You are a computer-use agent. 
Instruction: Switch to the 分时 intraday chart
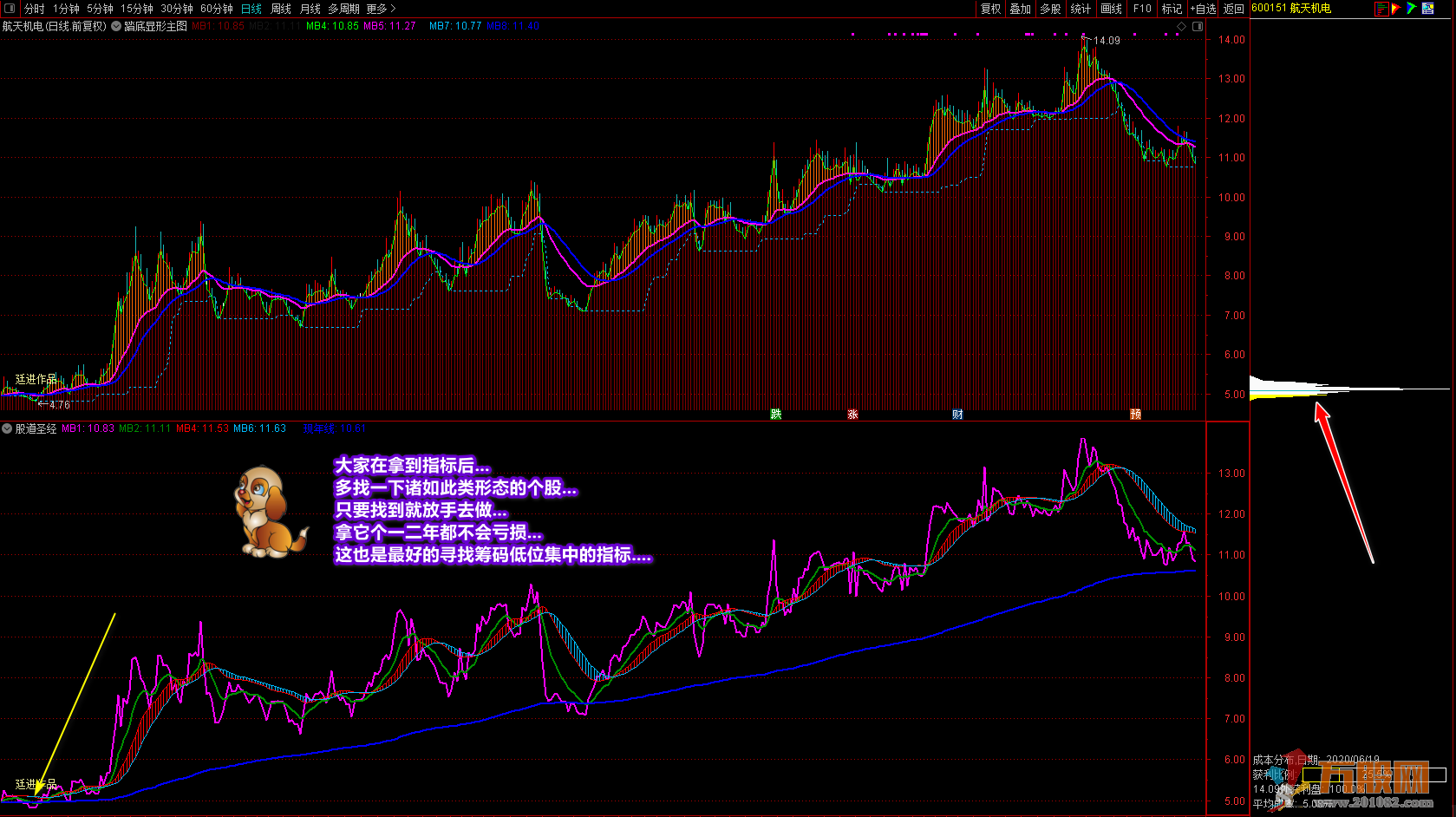click(35, 9)
